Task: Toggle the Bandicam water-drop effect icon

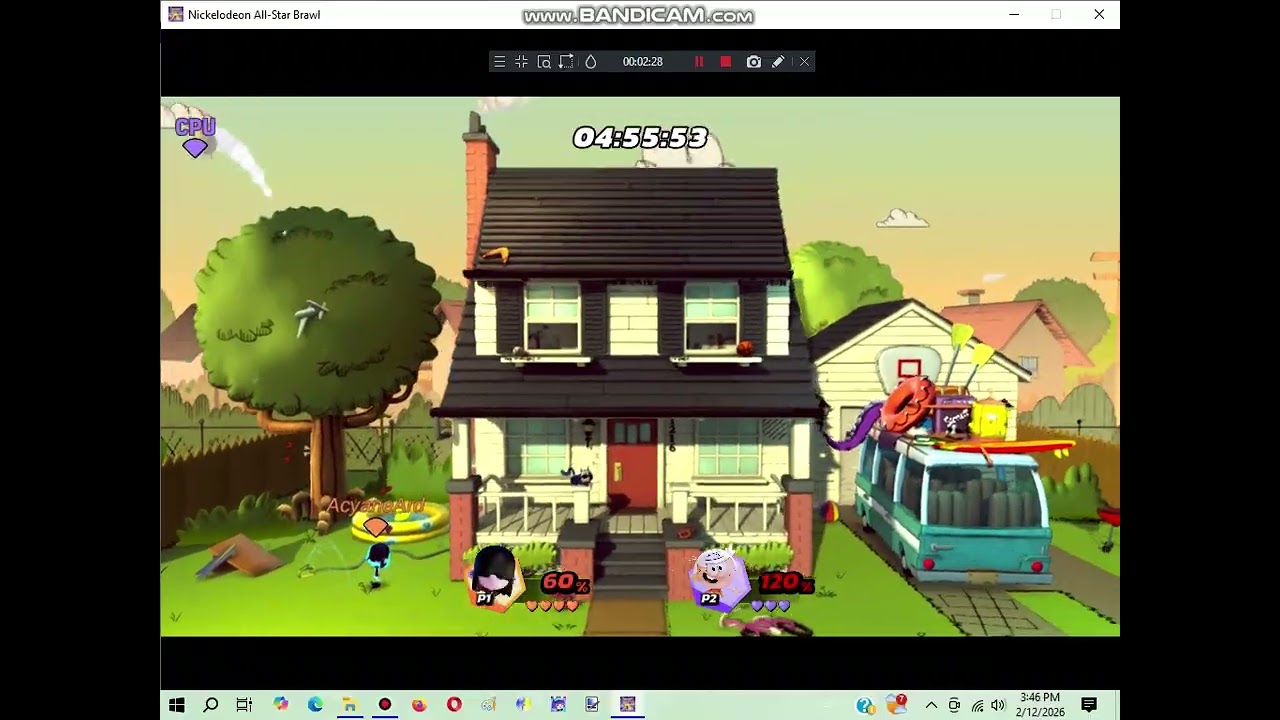Action: click(x=590, y=62)
